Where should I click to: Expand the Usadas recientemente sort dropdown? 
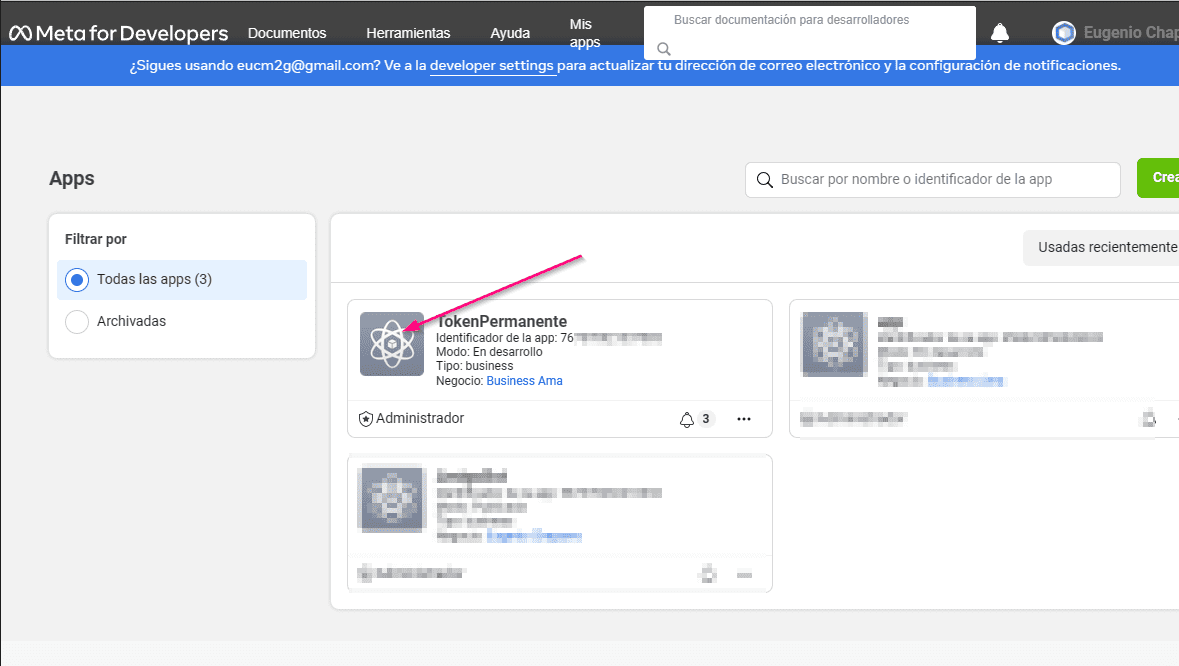coord(1105,247)
